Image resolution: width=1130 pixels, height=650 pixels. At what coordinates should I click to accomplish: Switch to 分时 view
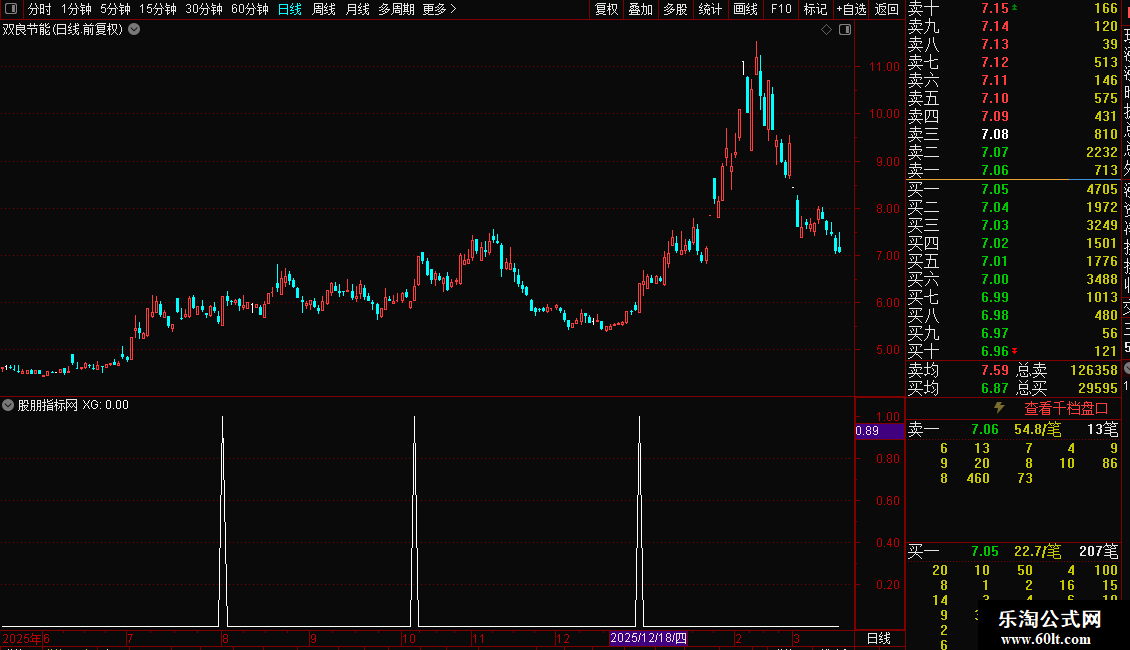pos(40,9)
